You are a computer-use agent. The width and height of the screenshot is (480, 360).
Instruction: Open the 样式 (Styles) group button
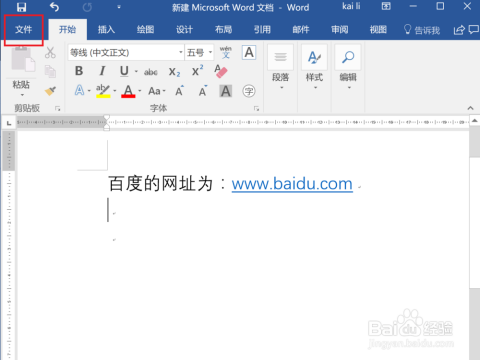coord(314,68)
